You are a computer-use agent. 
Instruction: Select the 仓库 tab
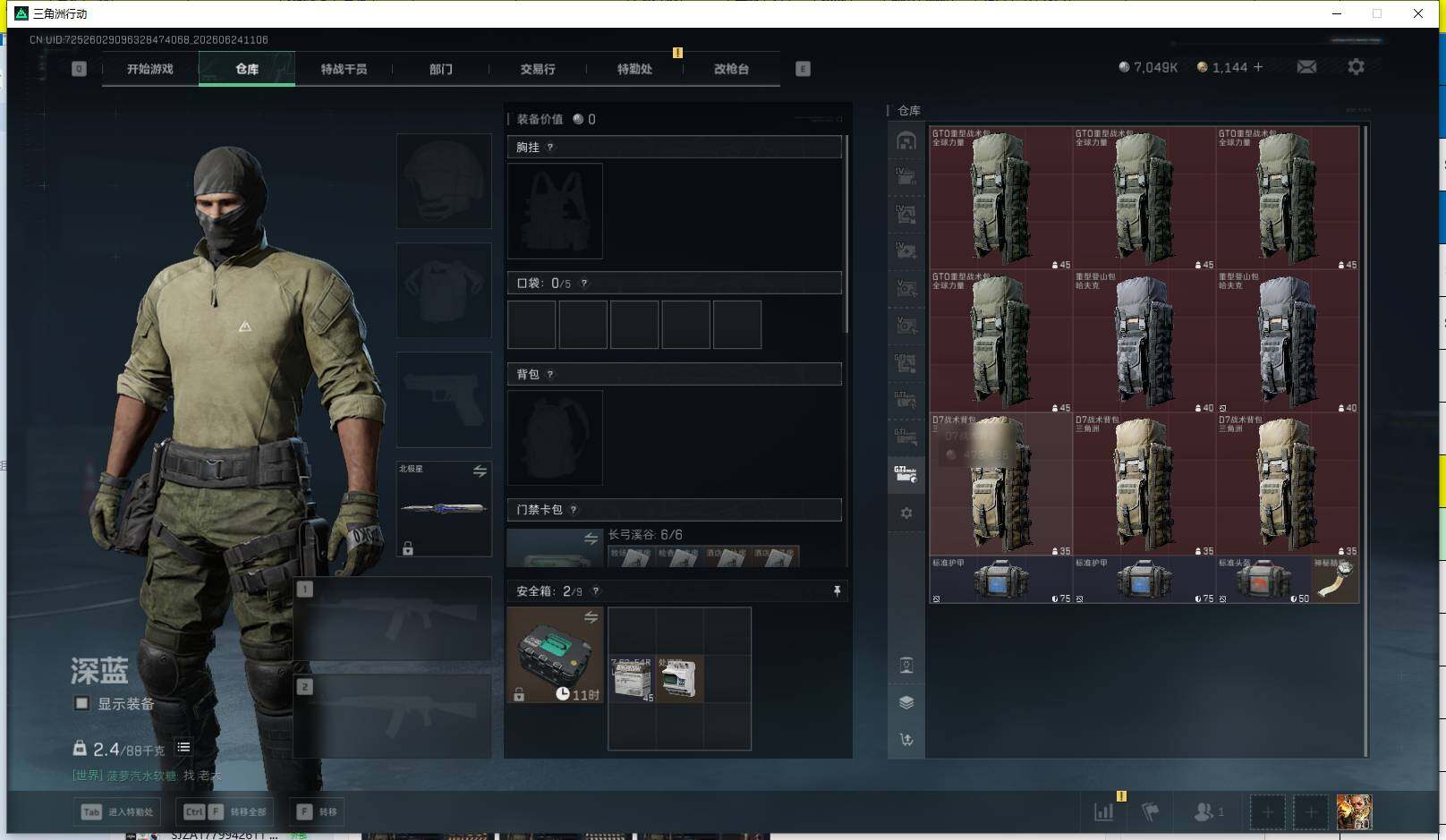coord(247,69)
